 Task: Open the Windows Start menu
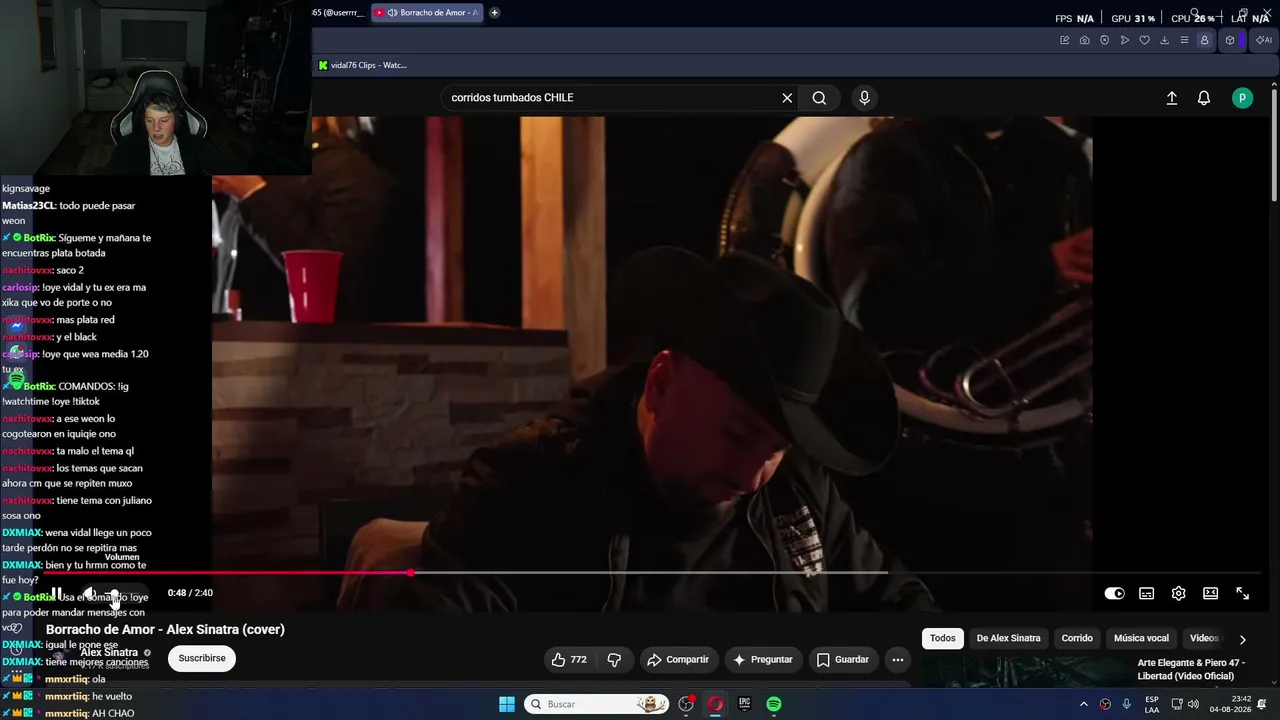507,704
